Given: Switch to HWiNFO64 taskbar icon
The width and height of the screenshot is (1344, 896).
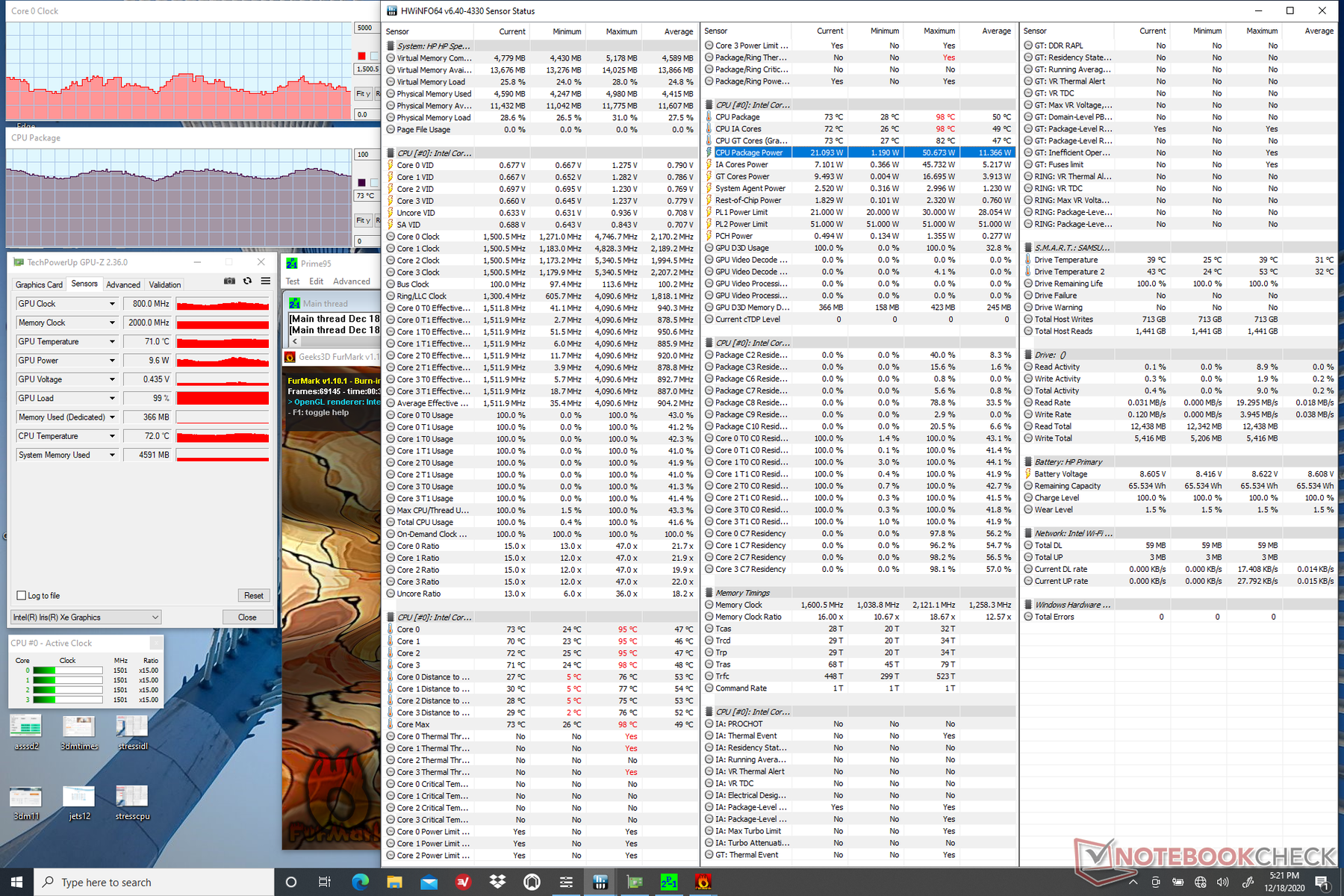Looking at the screenshot, I should coord(600,882).
